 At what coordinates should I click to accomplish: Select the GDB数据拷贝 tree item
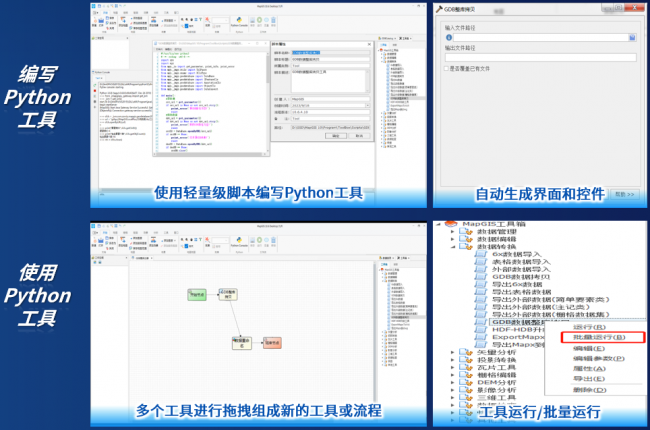click(521, 277)
